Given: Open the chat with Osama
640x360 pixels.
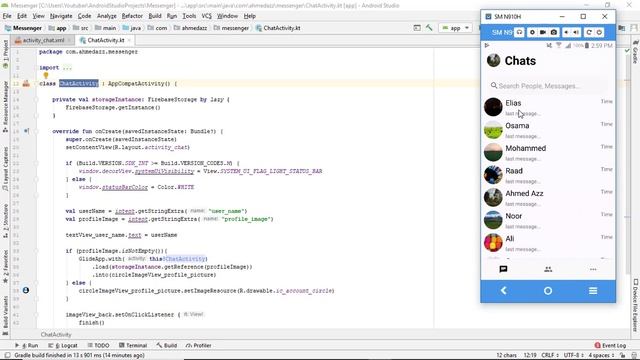Looking at the screenshot, I should [x=548, y=130].
